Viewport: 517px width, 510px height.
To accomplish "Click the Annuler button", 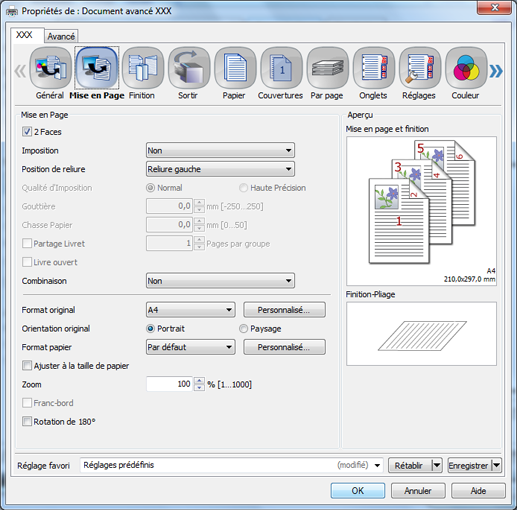I will 418,491.
